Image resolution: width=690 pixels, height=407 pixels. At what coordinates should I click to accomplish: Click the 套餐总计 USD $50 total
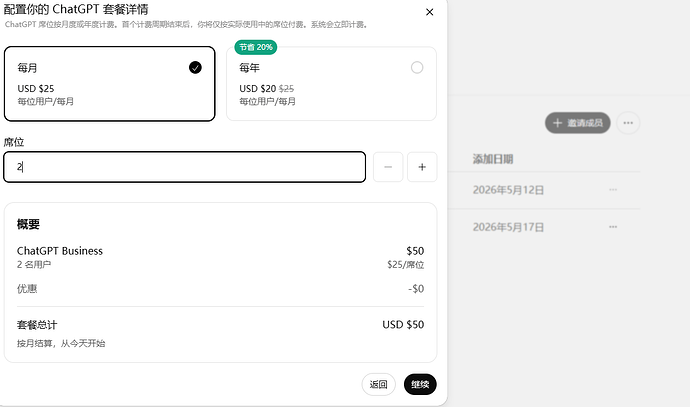220,325
